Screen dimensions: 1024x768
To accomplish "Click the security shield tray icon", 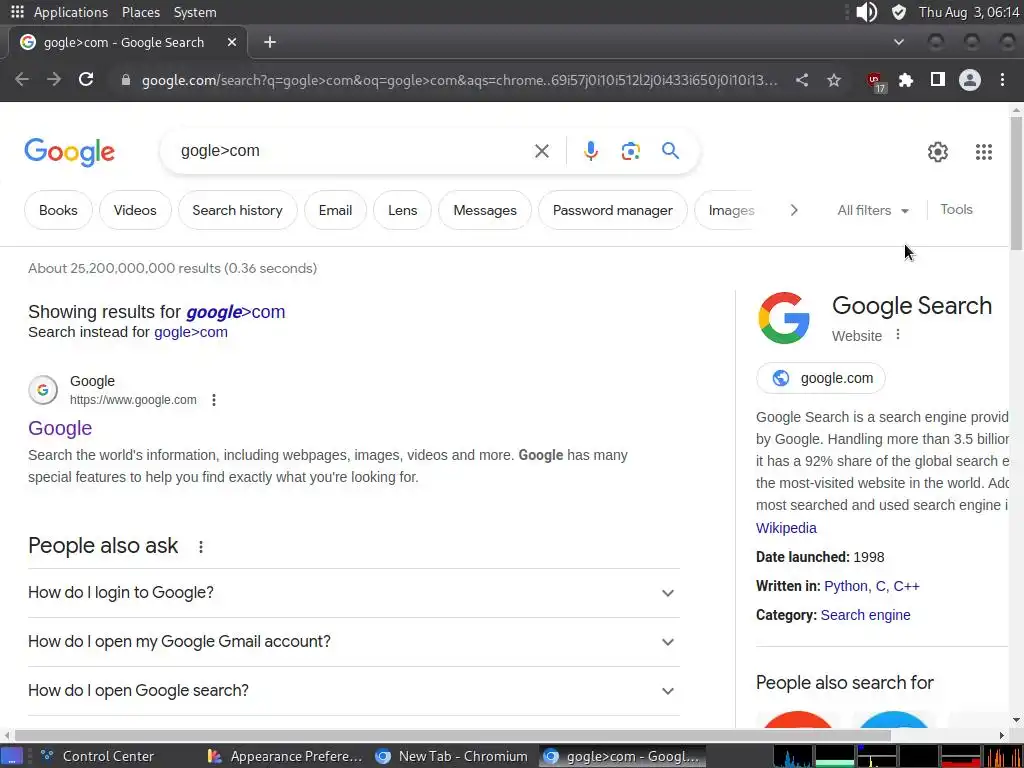I will (x=899, y=12).
